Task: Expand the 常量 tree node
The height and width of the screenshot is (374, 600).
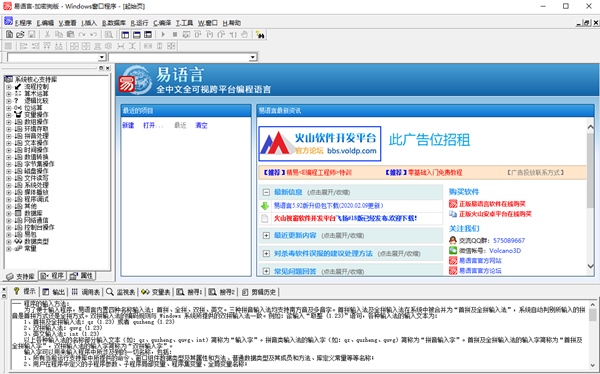Action: pyautogui.click(x=9, y=249)
